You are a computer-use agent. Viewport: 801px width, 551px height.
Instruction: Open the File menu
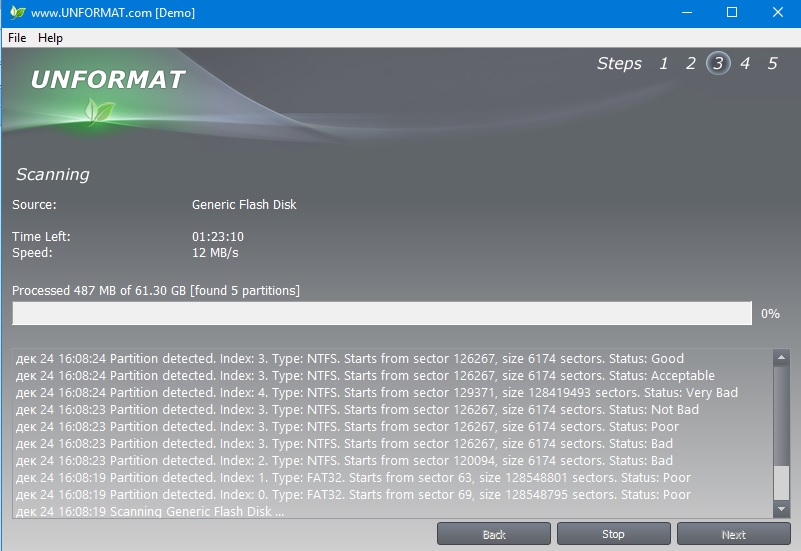[x=17, y=38]
